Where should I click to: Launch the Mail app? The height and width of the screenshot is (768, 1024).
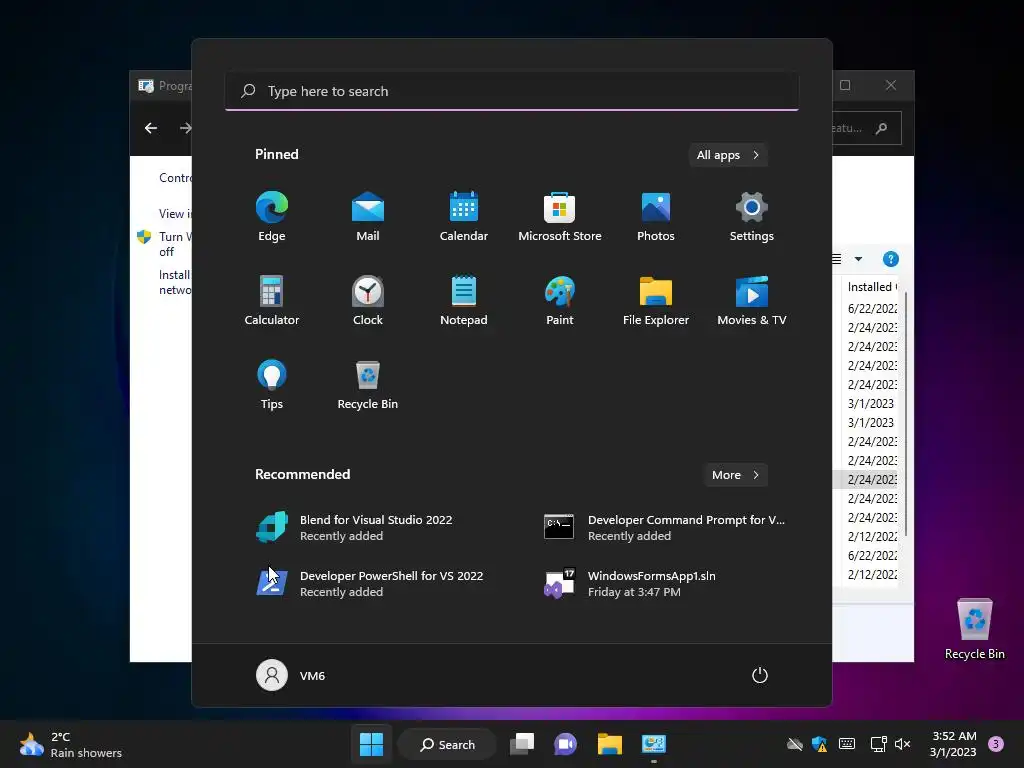[x=368, y=217]
